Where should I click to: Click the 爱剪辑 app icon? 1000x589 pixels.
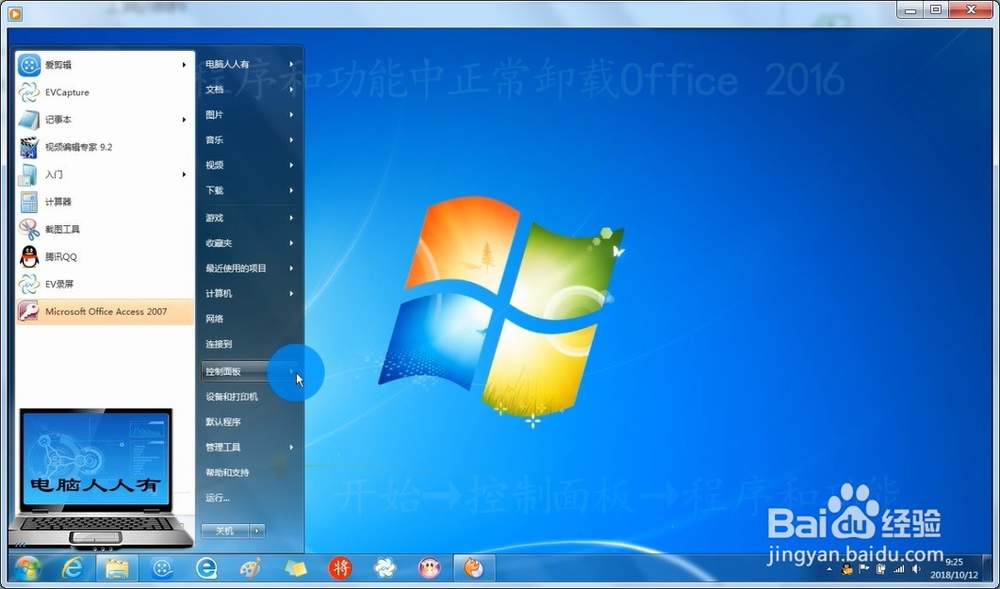click(29, 65)
